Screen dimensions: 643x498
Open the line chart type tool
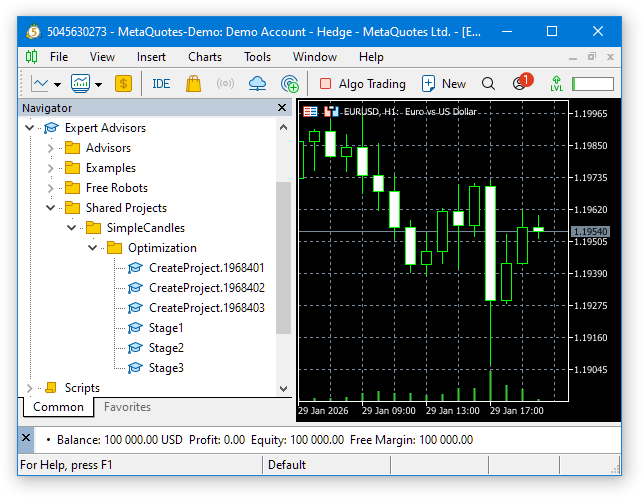pos(40,84)
